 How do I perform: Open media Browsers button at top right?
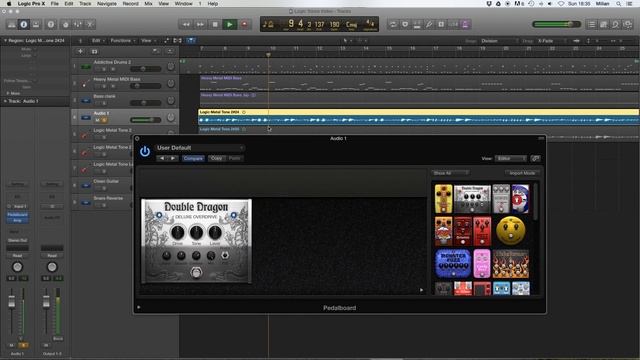(627, 24)
